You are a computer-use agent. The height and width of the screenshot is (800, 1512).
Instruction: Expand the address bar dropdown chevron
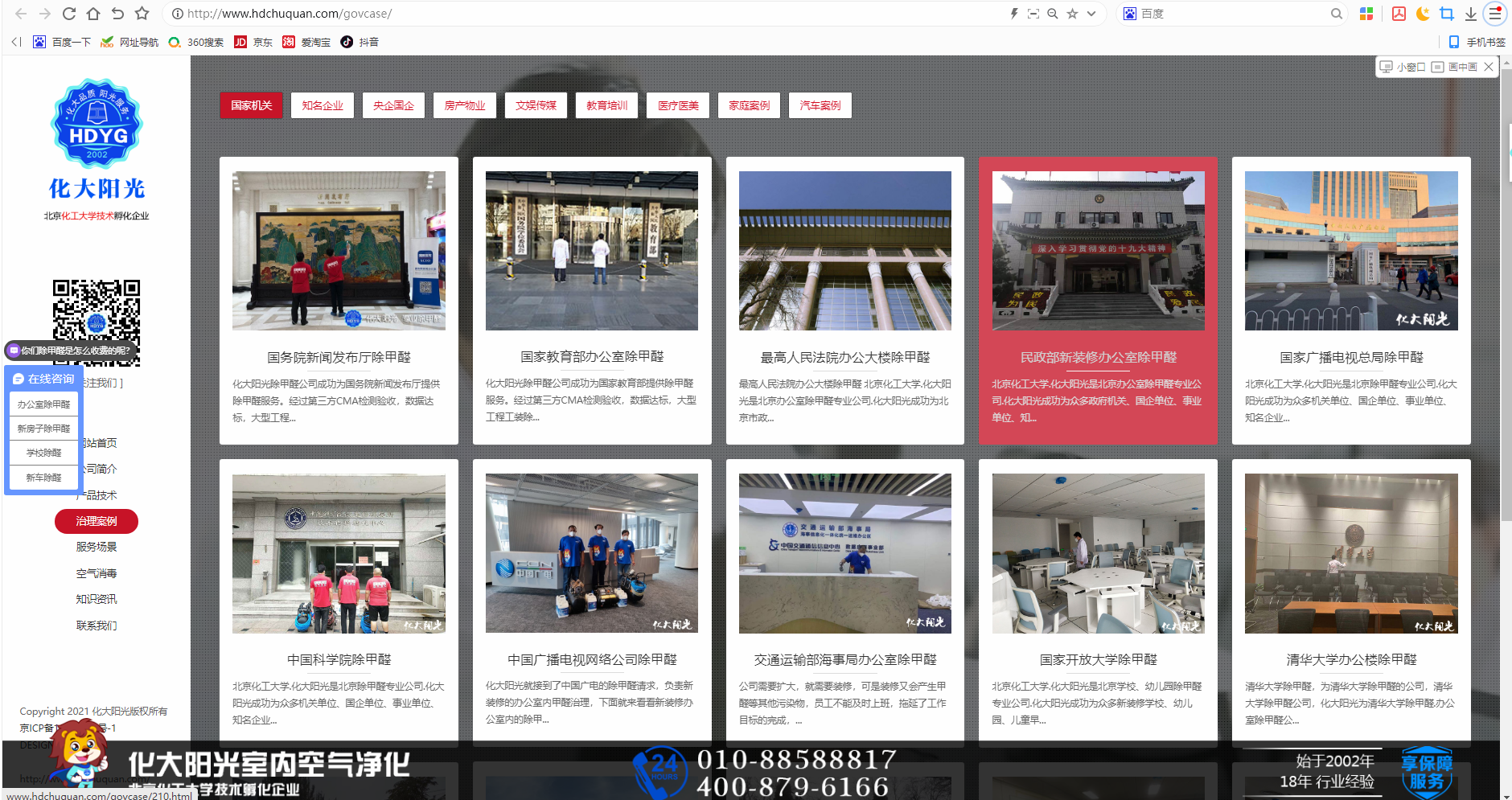click(x=1091, y=14)
